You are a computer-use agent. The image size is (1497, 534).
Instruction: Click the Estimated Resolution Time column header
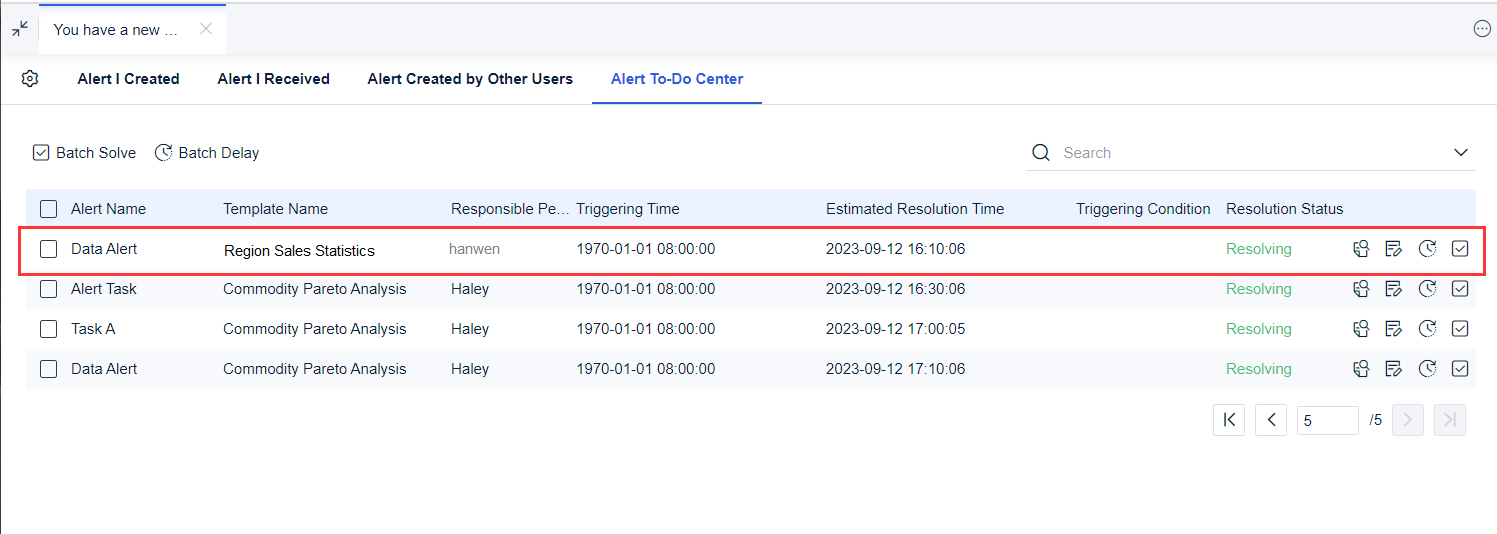tap(915, 209)
